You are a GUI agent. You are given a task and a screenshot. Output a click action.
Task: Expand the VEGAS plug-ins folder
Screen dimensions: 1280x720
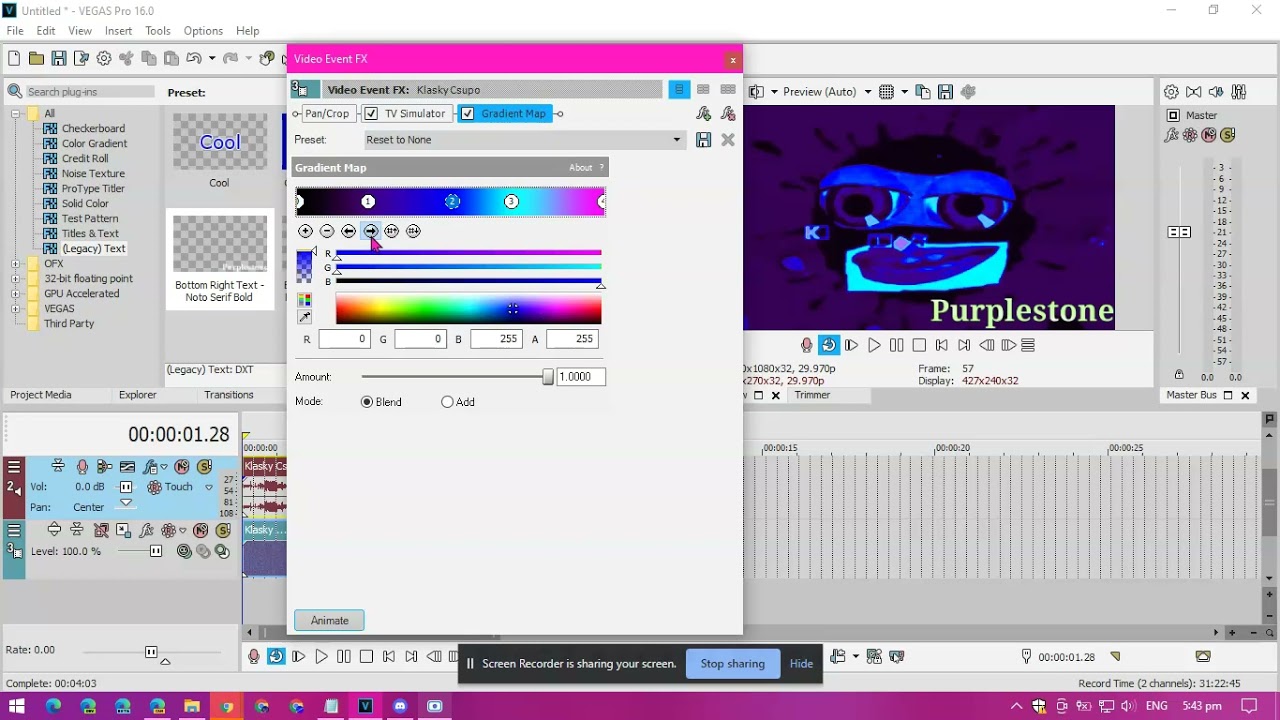[15, 309]
